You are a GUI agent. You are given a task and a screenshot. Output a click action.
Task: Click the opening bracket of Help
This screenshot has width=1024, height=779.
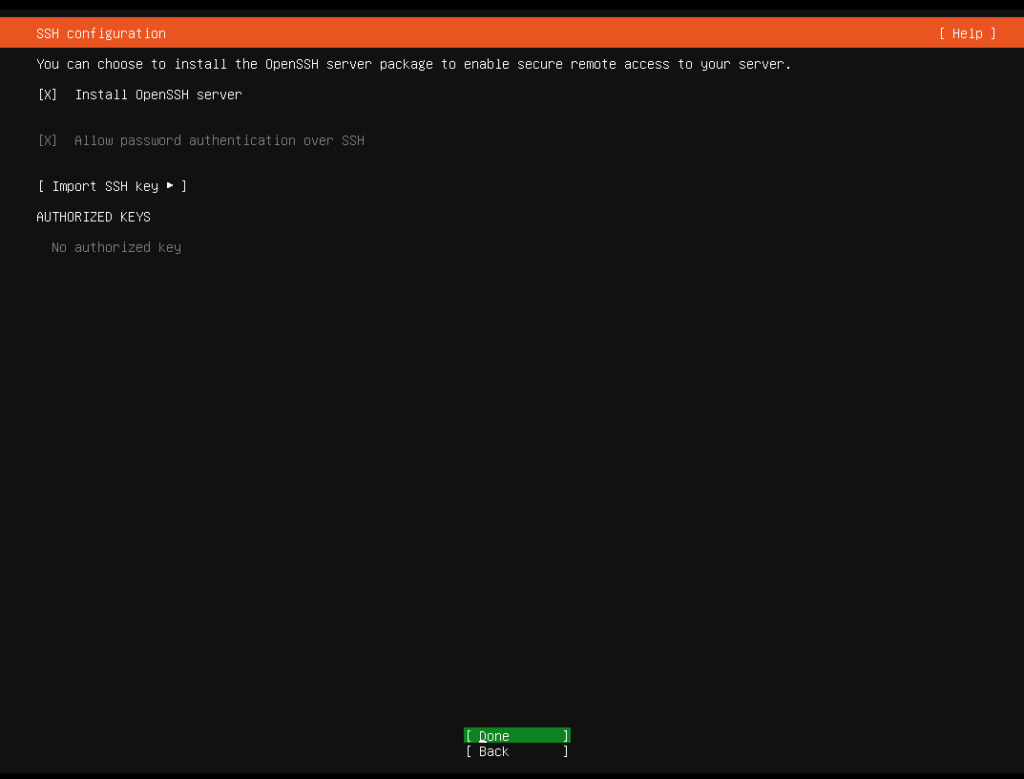(942, 34)
